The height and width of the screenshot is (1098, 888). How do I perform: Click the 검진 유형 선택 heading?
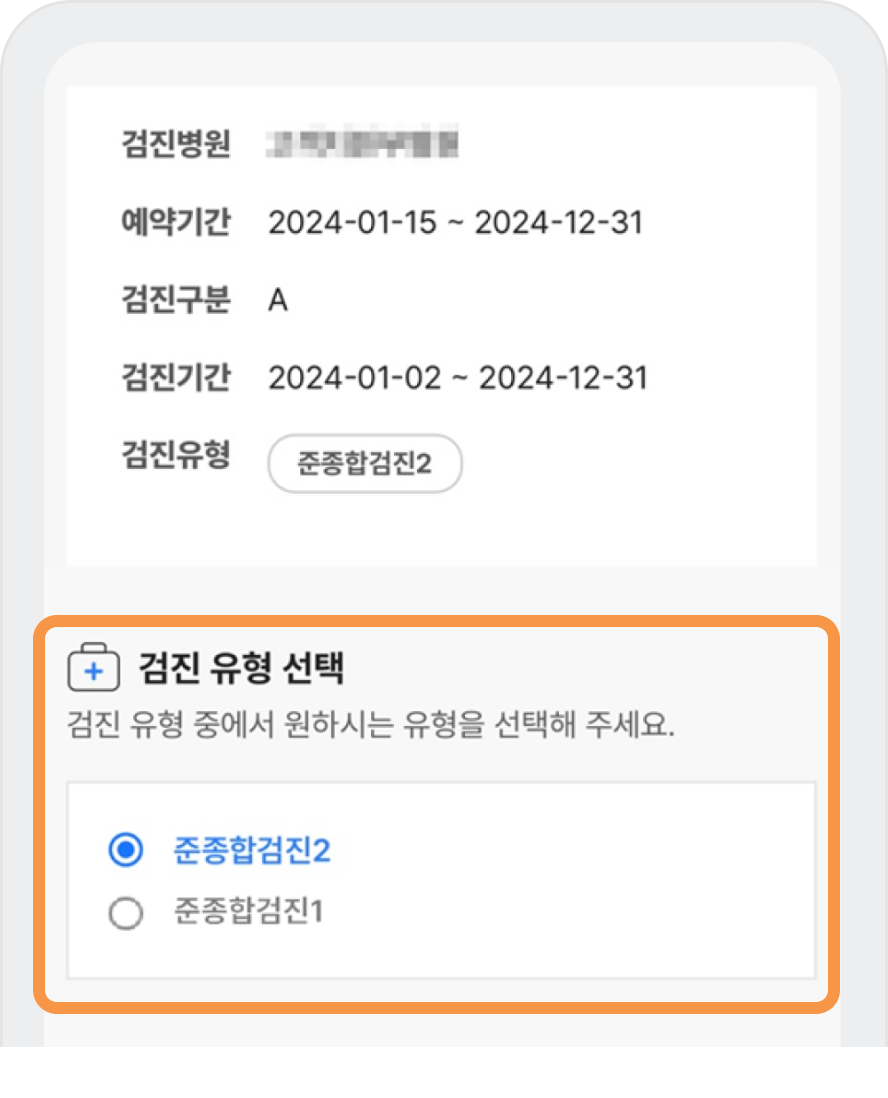click(x=241, y=667)
